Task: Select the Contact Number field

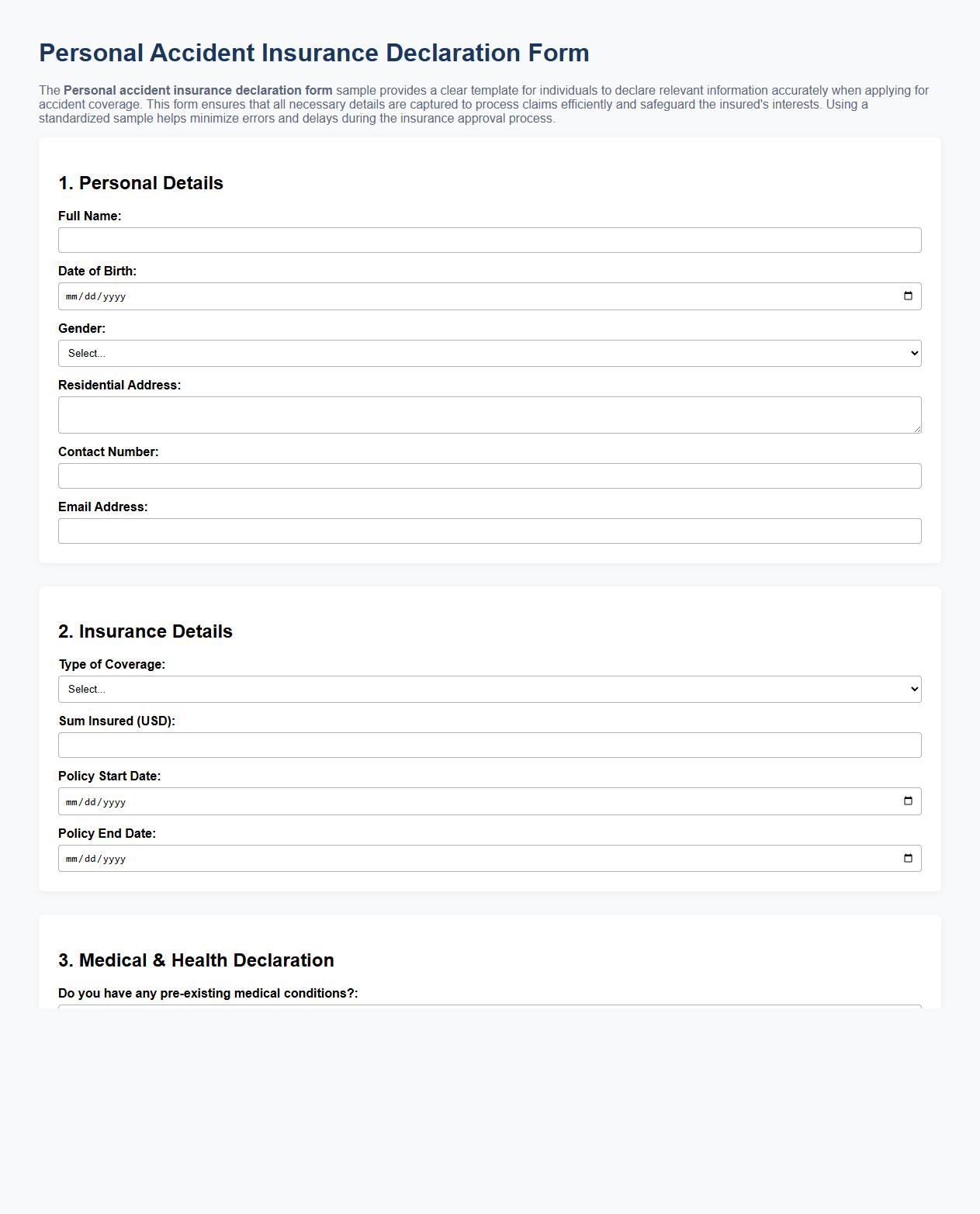Action: point(489,475)
